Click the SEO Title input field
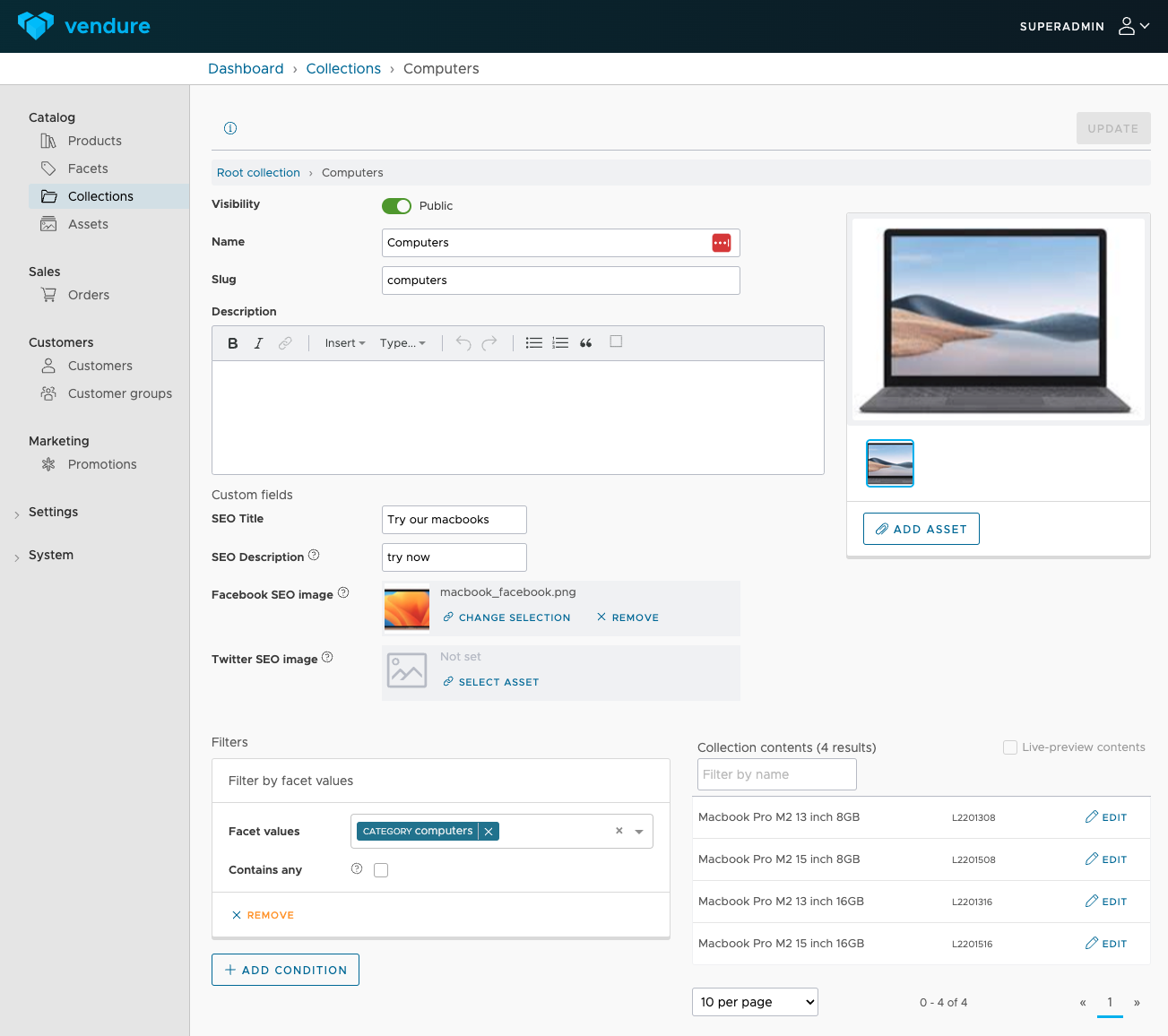 454,520
